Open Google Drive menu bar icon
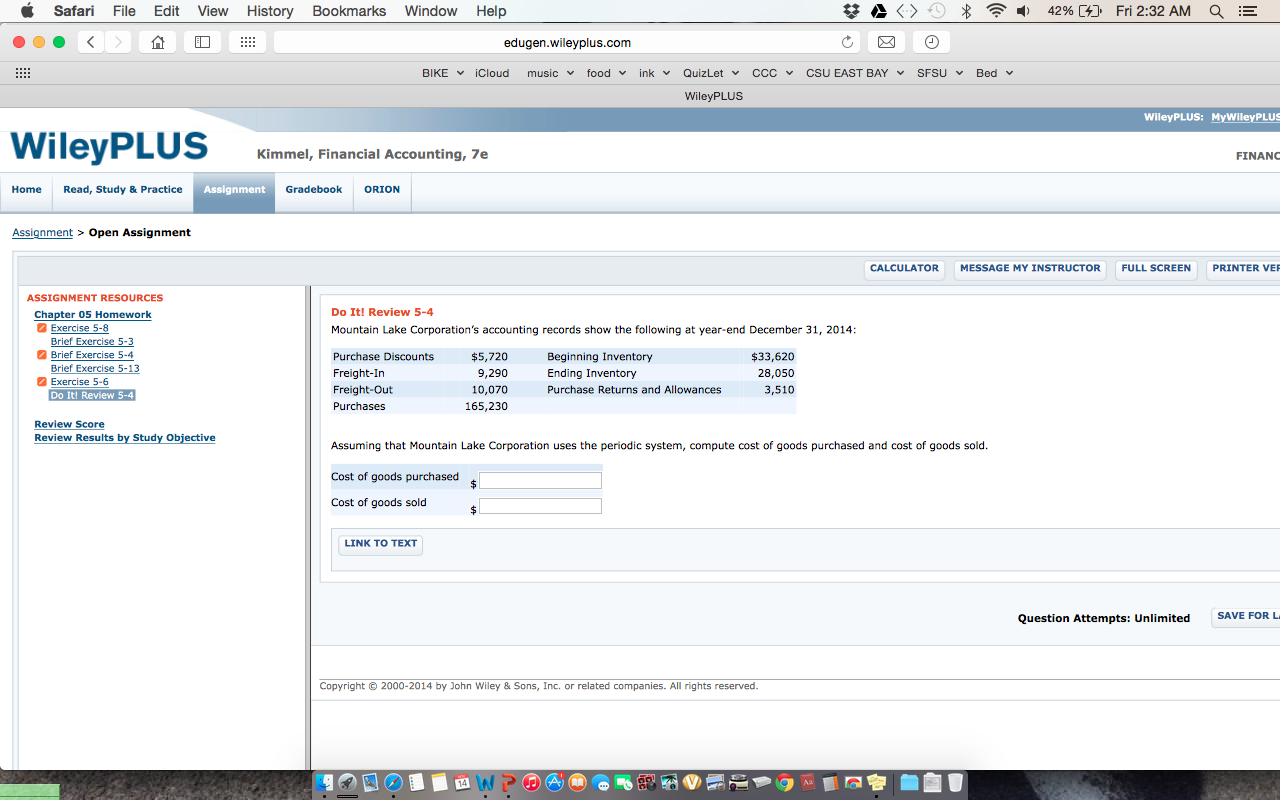The image size is (1280, 800). 879,11
